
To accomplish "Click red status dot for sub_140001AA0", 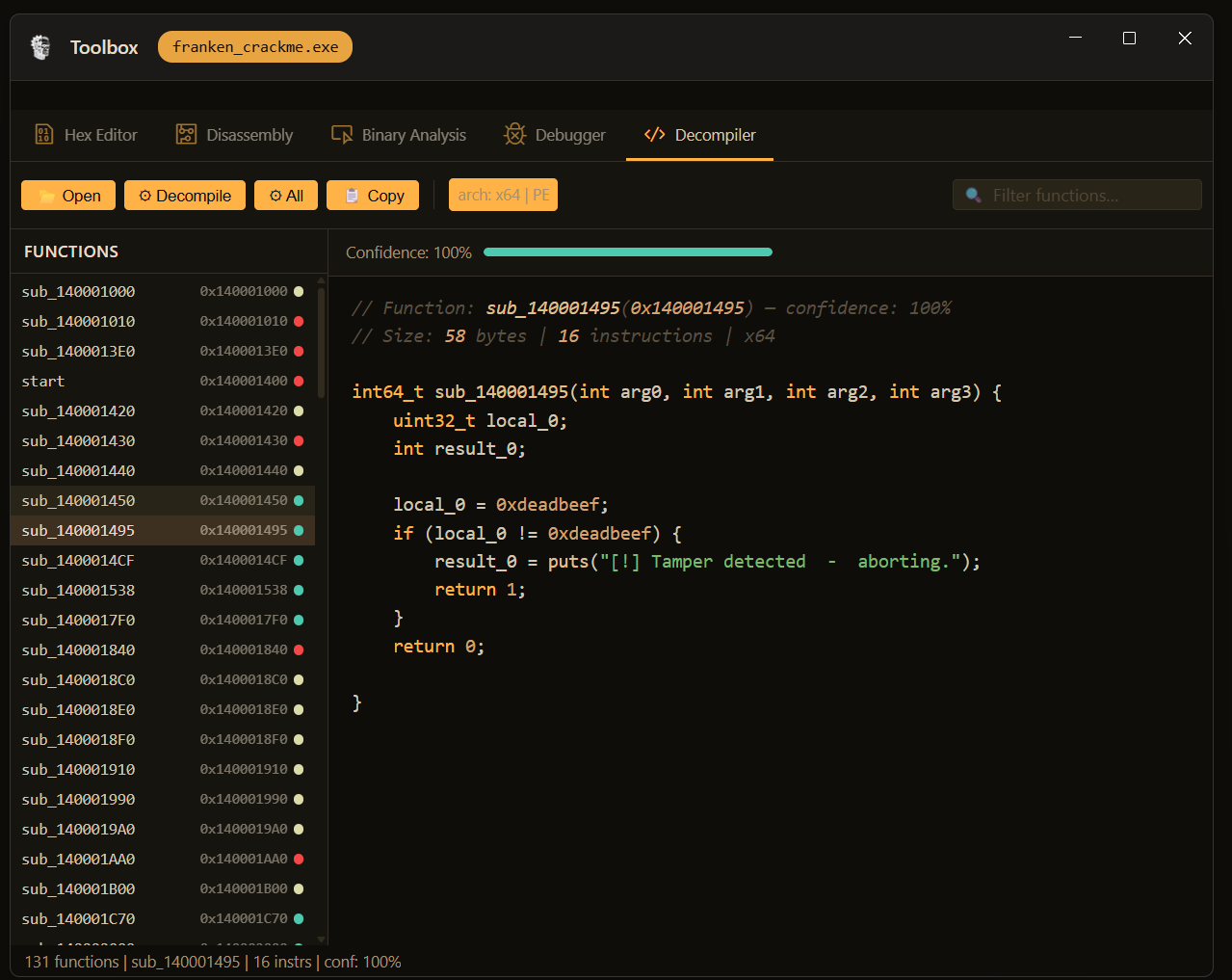I will [299, 859].
